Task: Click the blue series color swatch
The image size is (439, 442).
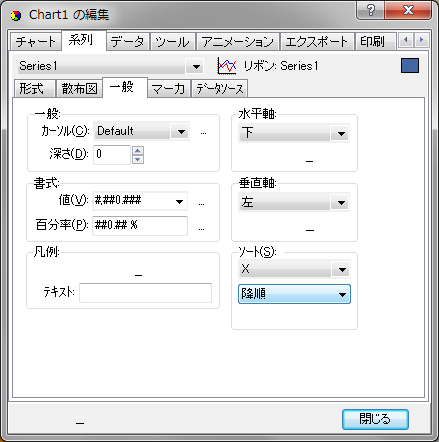Action: point(410,66)
